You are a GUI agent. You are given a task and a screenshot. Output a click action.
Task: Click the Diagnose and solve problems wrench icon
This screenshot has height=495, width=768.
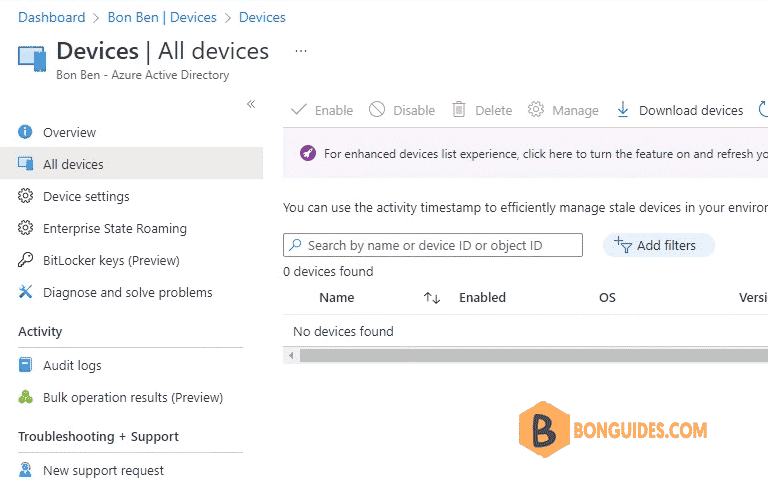(x=25, y=292)
